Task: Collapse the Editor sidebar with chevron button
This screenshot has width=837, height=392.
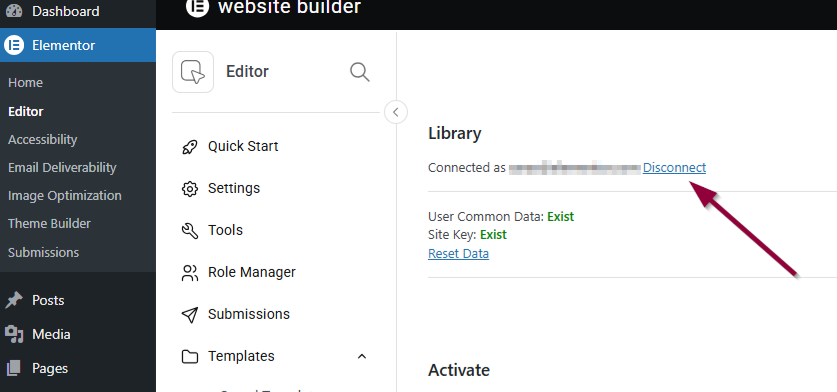Action: (x=396, y=112)
